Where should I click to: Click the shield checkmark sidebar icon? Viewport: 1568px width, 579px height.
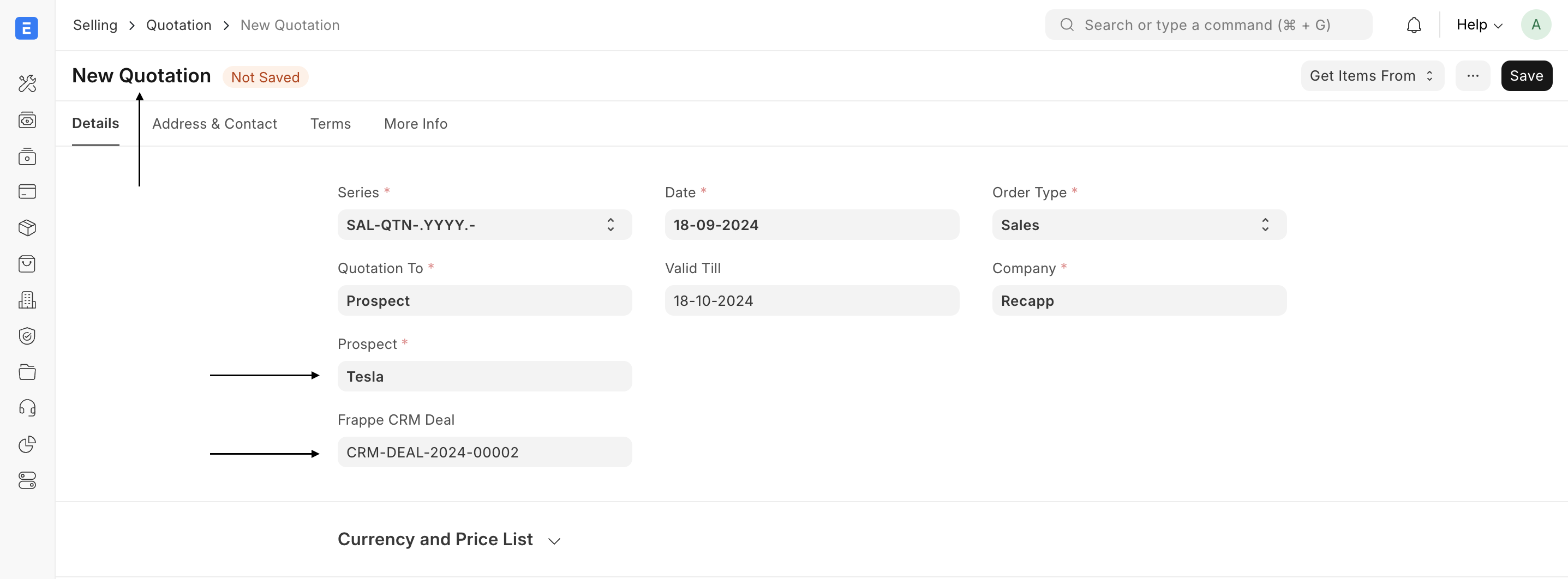pyautogui.click(x=27, y=336)
